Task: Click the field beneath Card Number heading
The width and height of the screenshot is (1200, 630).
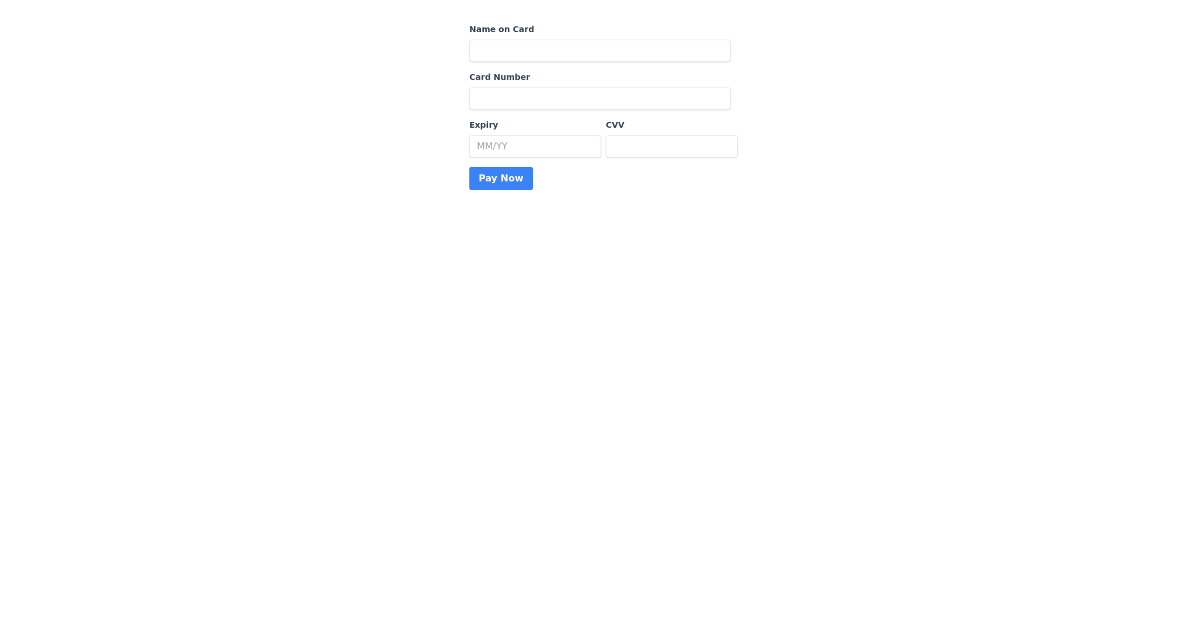Action: tap(599, 98)
